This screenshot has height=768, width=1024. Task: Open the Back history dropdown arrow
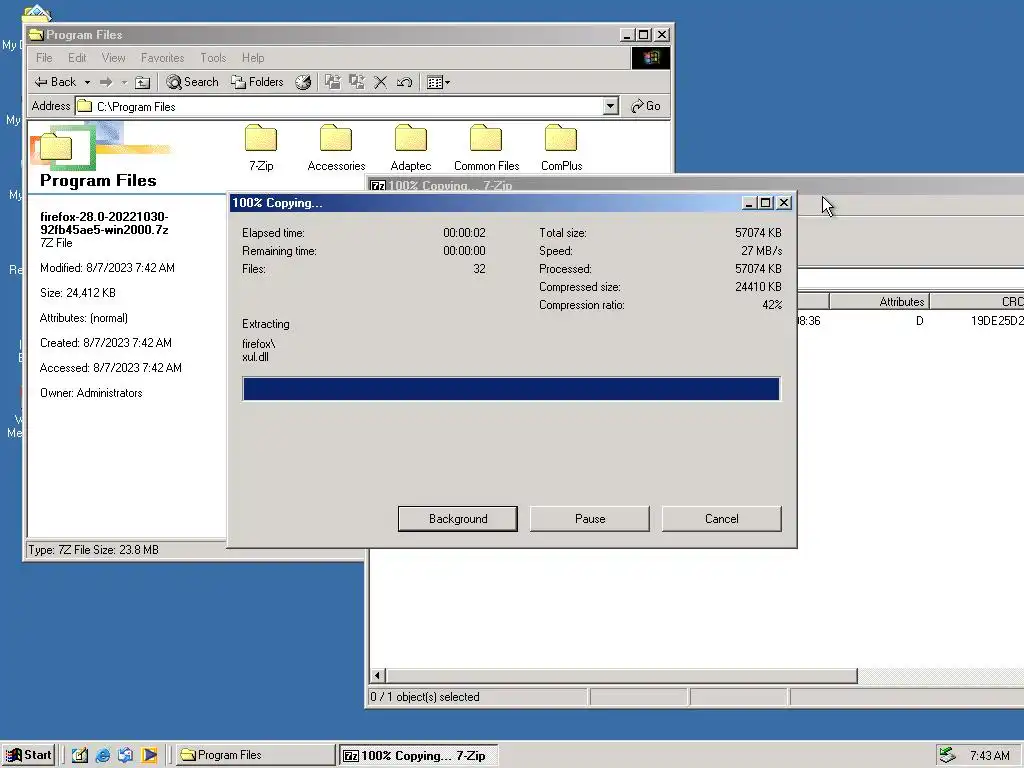tap(88, 82)
